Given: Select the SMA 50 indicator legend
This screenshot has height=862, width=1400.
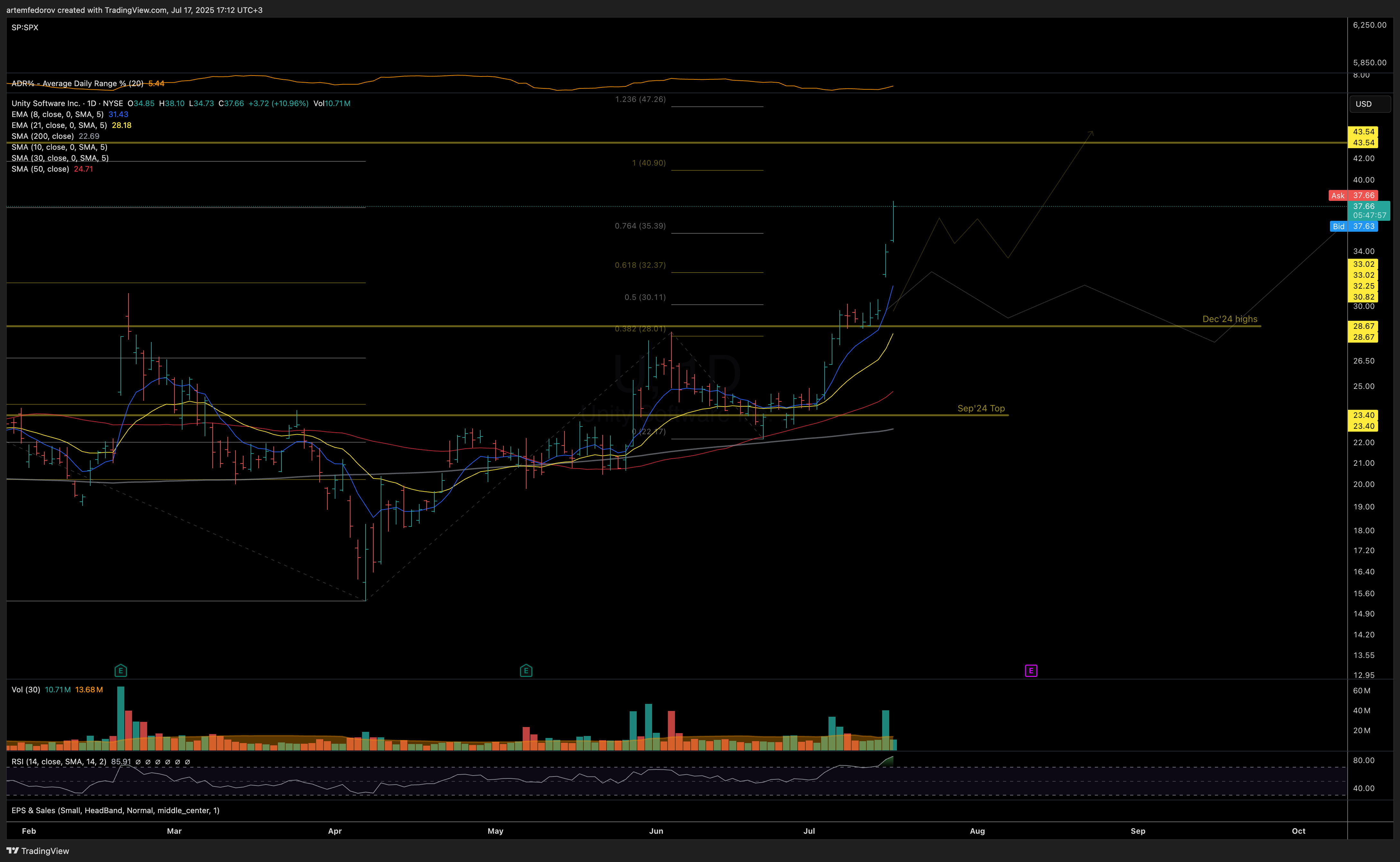Looking at the screenshot, I should (40, 169).
